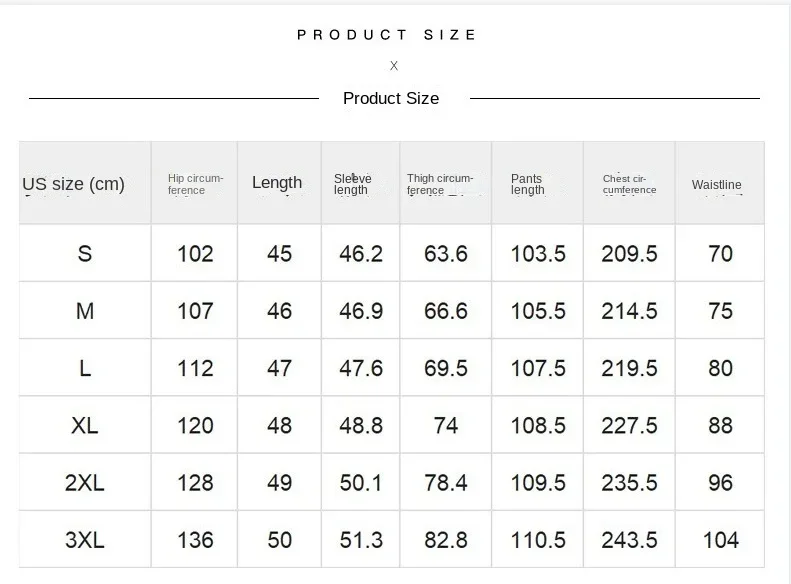Click the Chest circumference column header

(x=629, y=184)
